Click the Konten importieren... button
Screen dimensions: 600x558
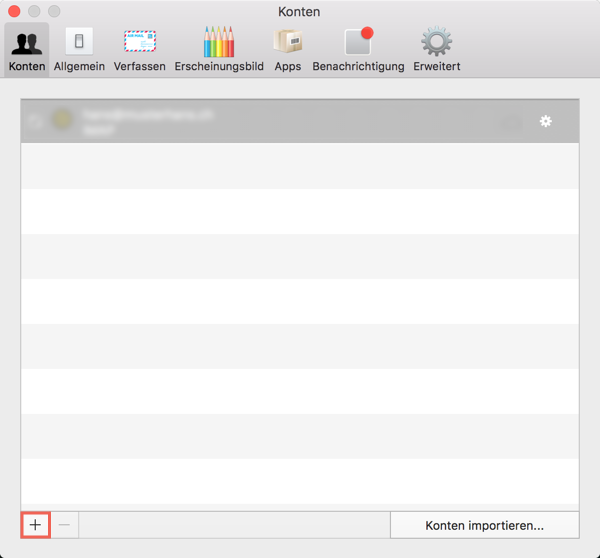coord(484,525)
